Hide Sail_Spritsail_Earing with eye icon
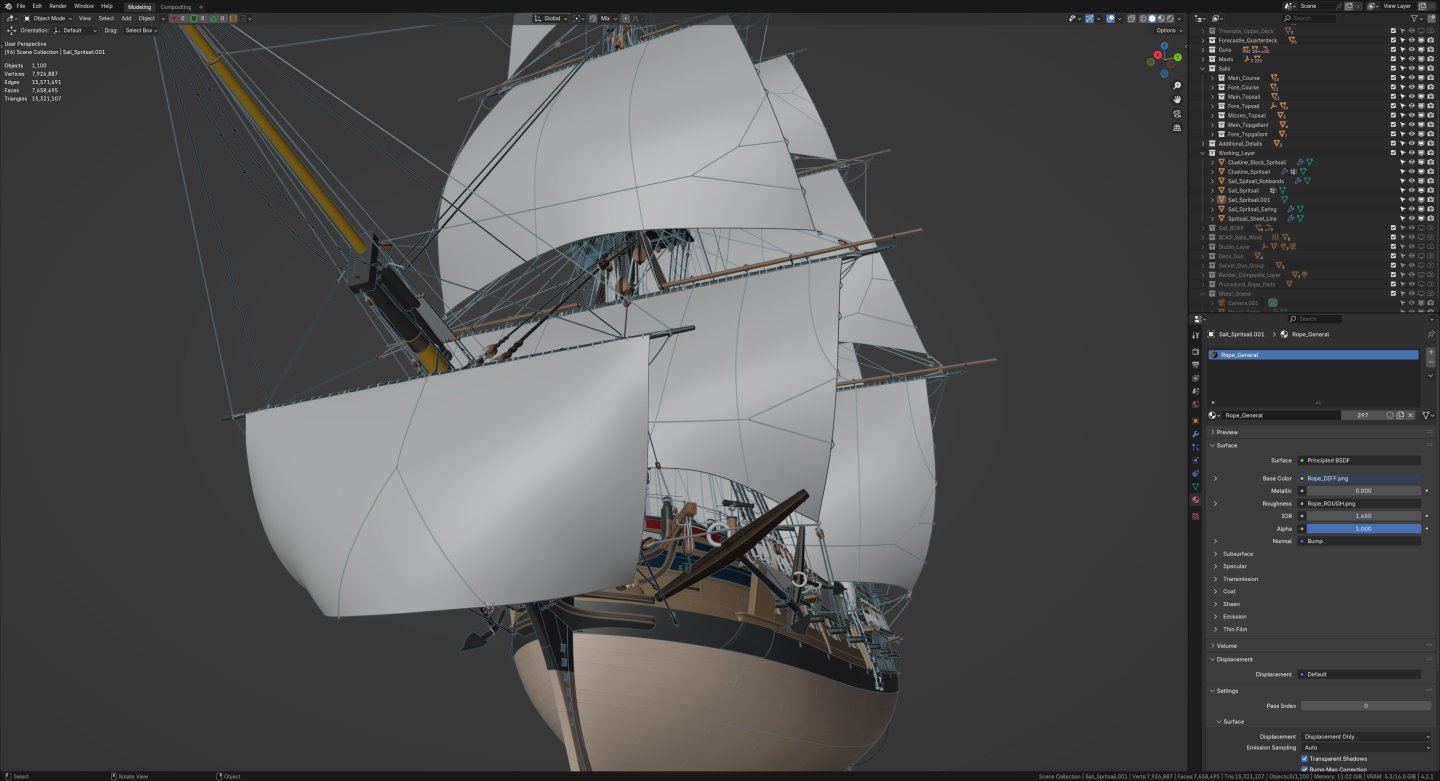Viewport: 1440px width, 781px height. pos(1411,209)
